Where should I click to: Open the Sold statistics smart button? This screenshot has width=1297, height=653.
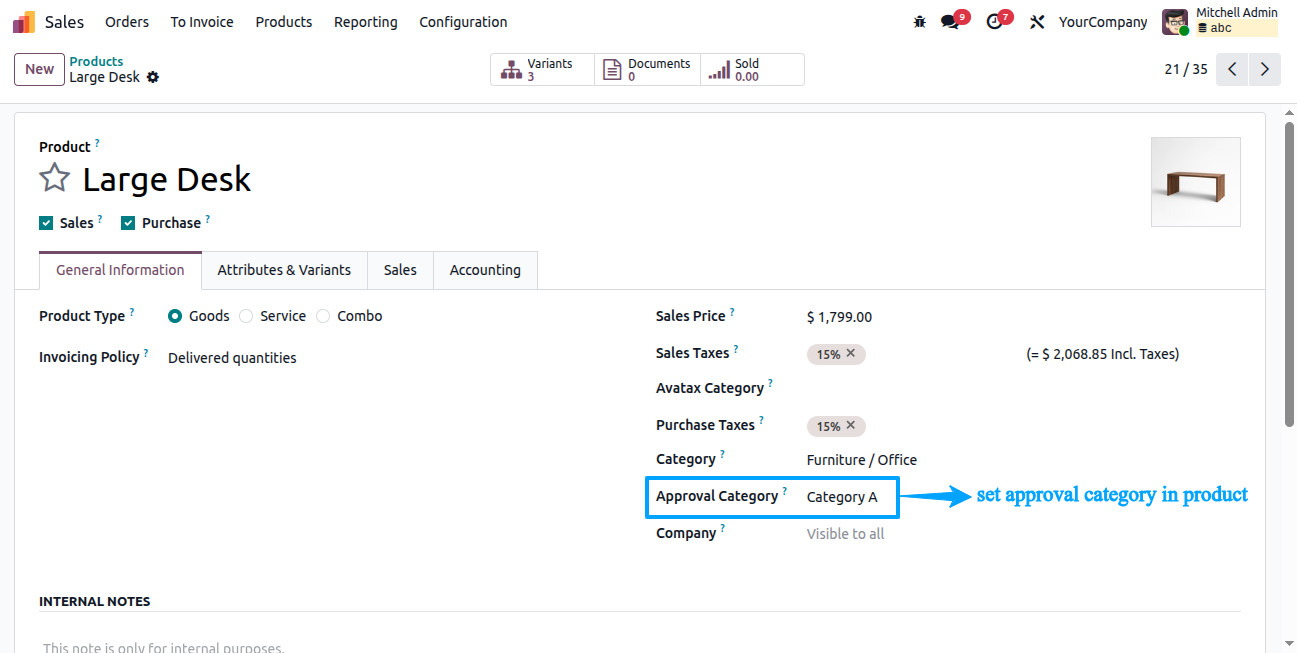click(752, 69)
